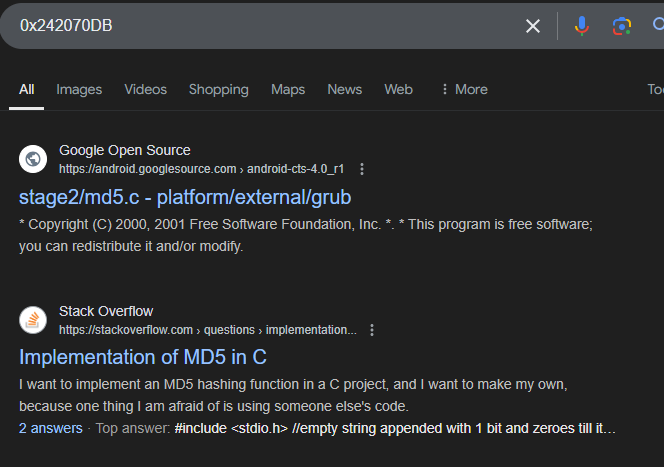
Task: Open Google Lens image search icon
Action: tap(622, 26)
